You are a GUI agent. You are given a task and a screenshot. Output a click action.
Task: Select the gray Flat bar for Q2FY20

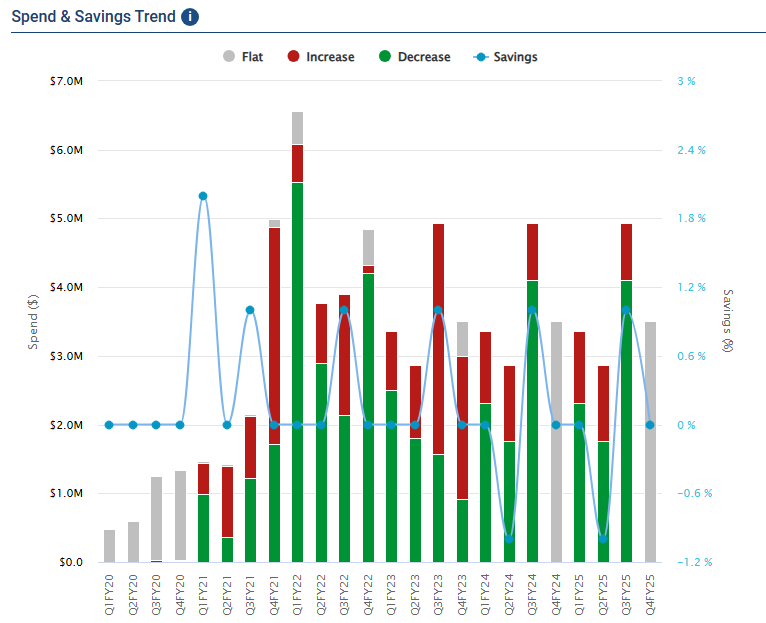click(133, 541)
